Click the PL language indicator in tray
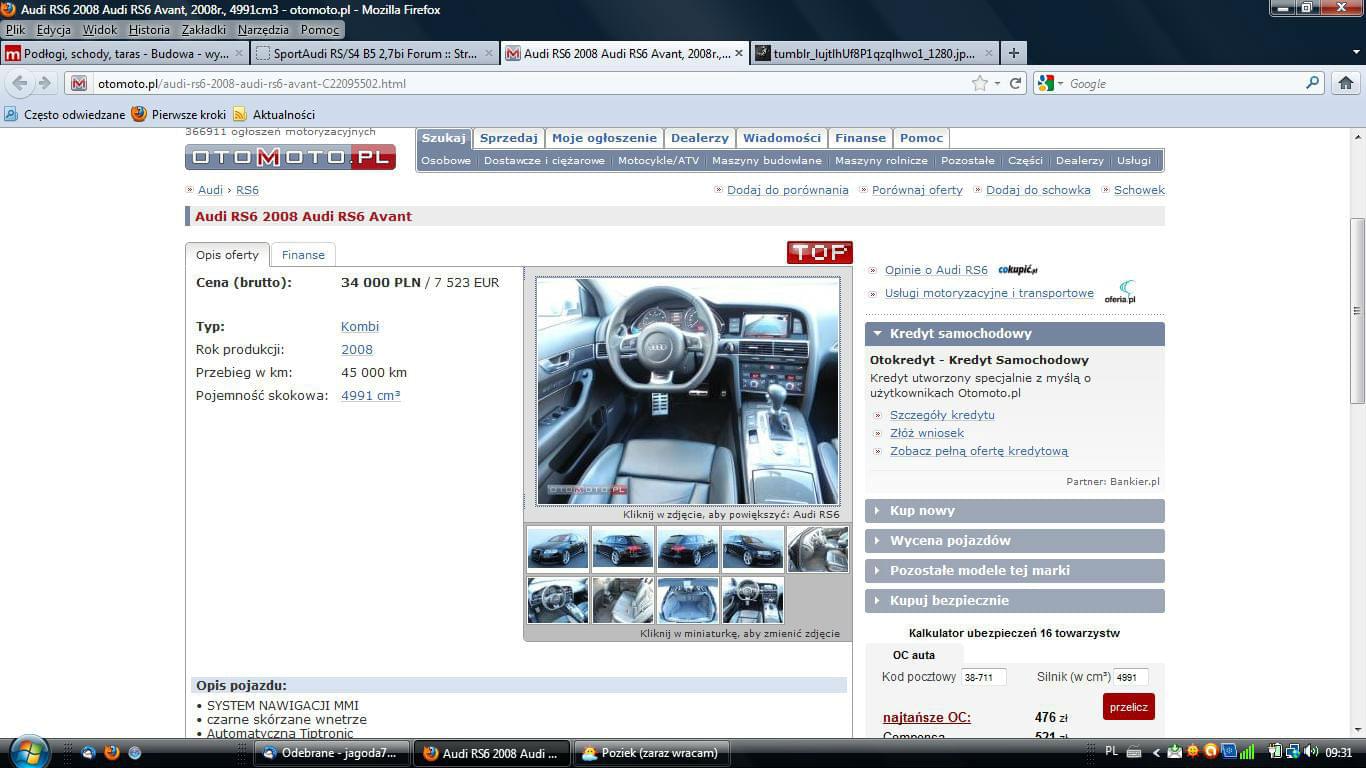Screen dimensions: 1366x768 pyautogui.click(x=1112, y=752)
